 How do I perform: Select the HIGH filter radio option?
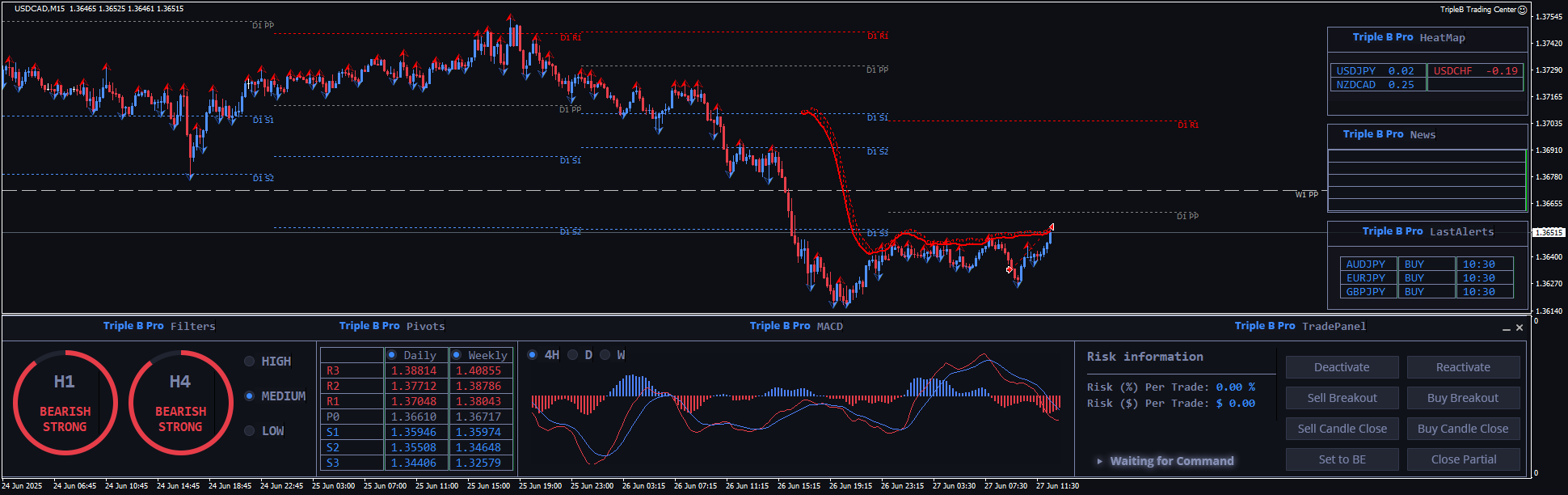tap(250, 362)
